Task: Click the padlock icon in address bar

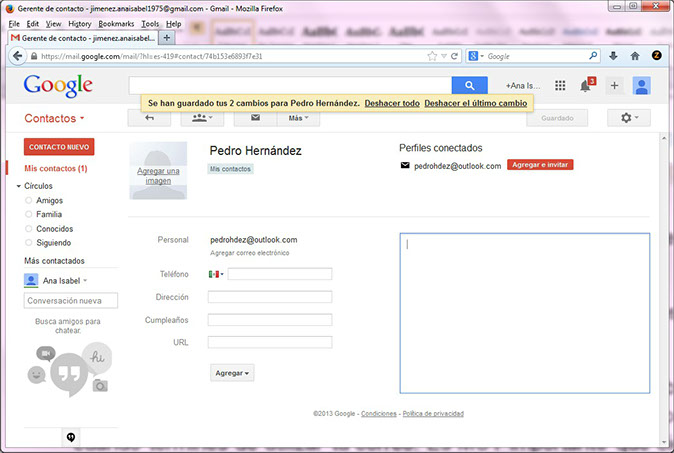Action: click(34, 56)
